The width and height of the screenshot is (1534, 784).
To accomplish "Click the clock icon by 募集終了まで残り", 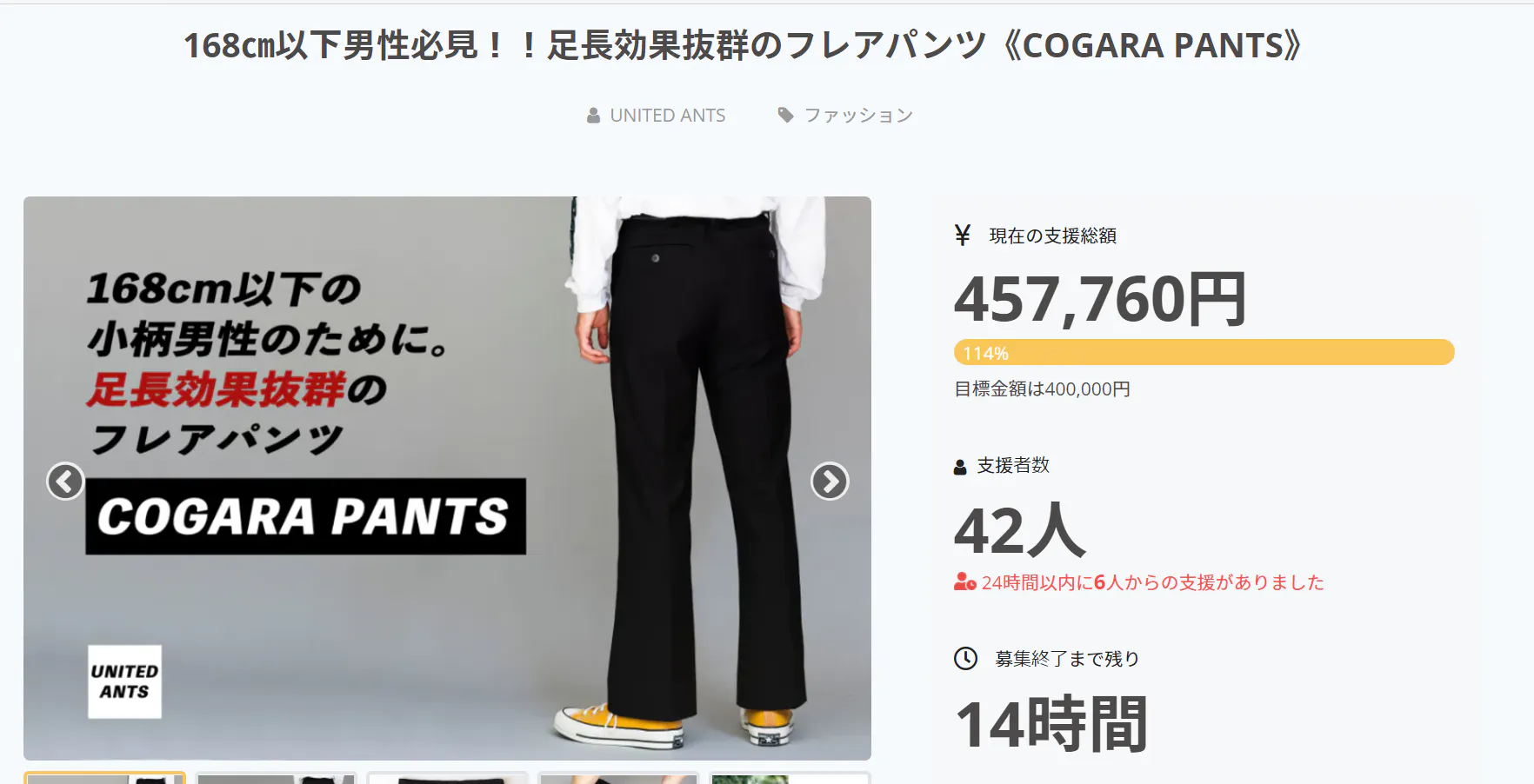I will 965,659.
